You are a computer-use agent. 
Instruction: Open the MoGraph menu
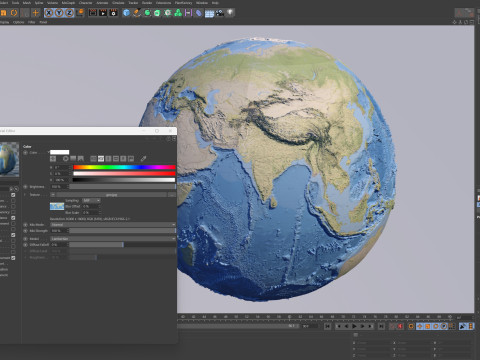(x=68, y=3)
